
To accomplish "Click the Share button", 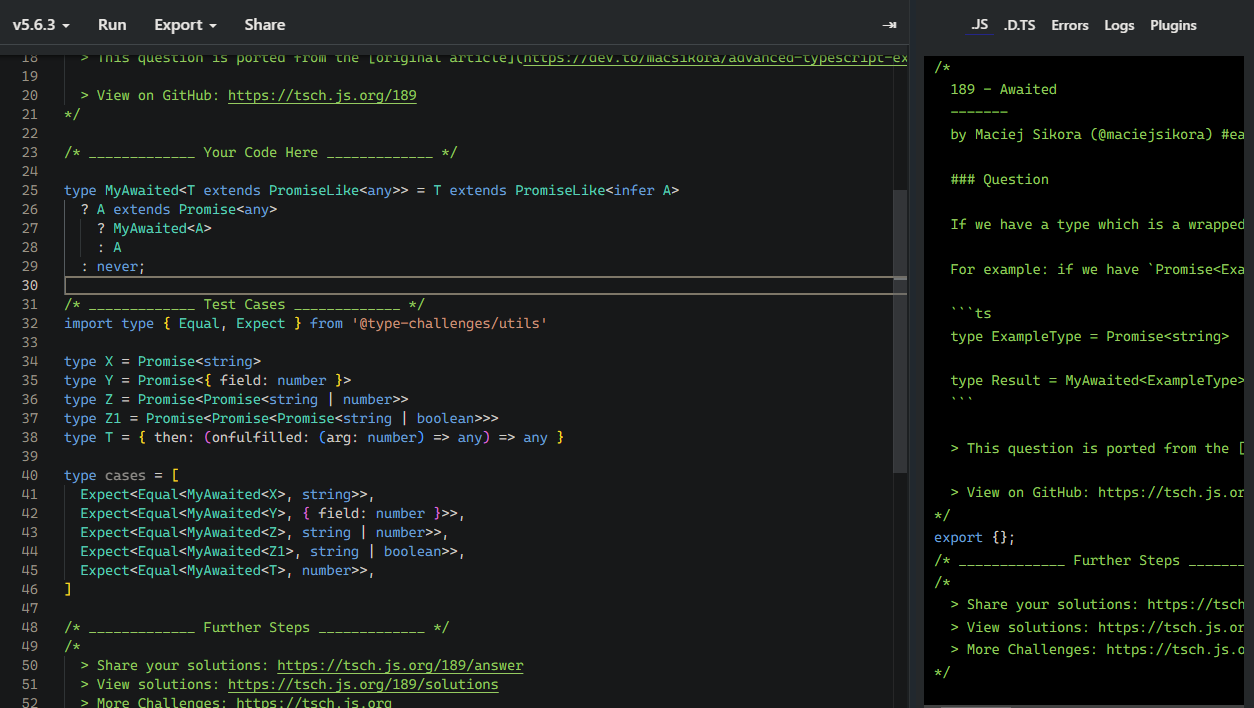I will pos(264,25).
